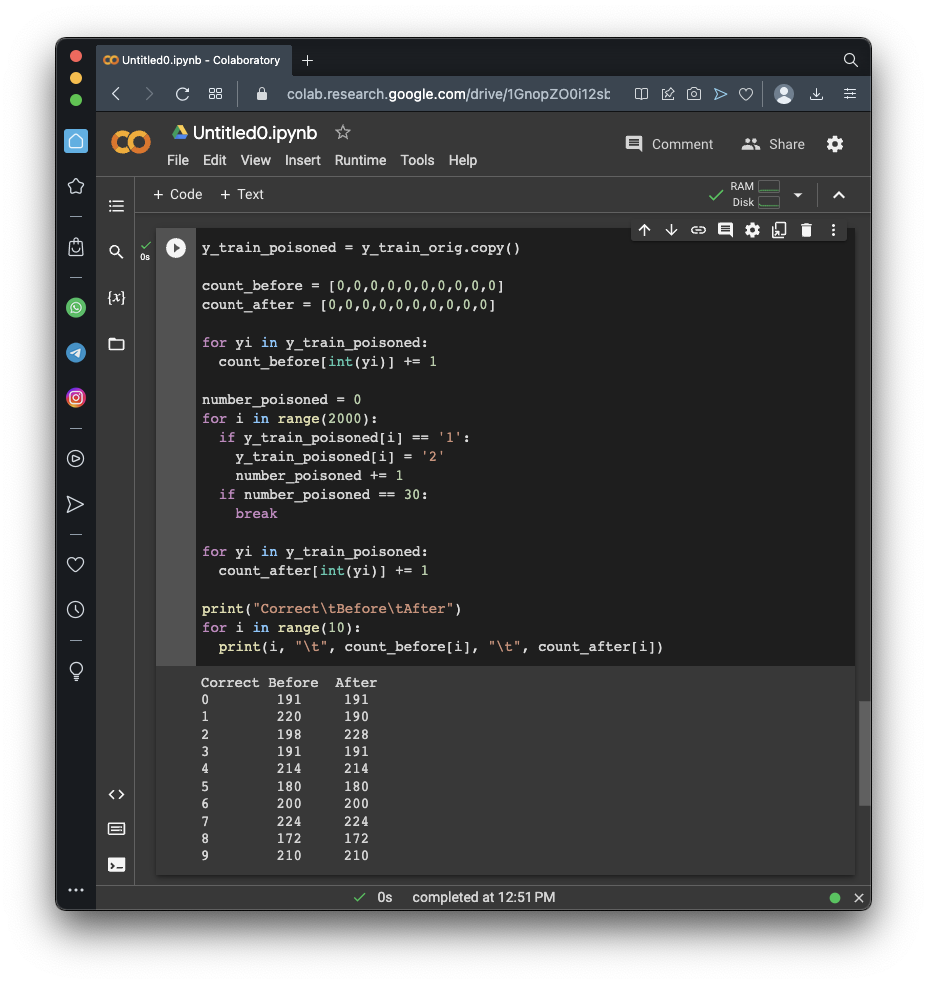Delete the current cell

coord(806,230)
